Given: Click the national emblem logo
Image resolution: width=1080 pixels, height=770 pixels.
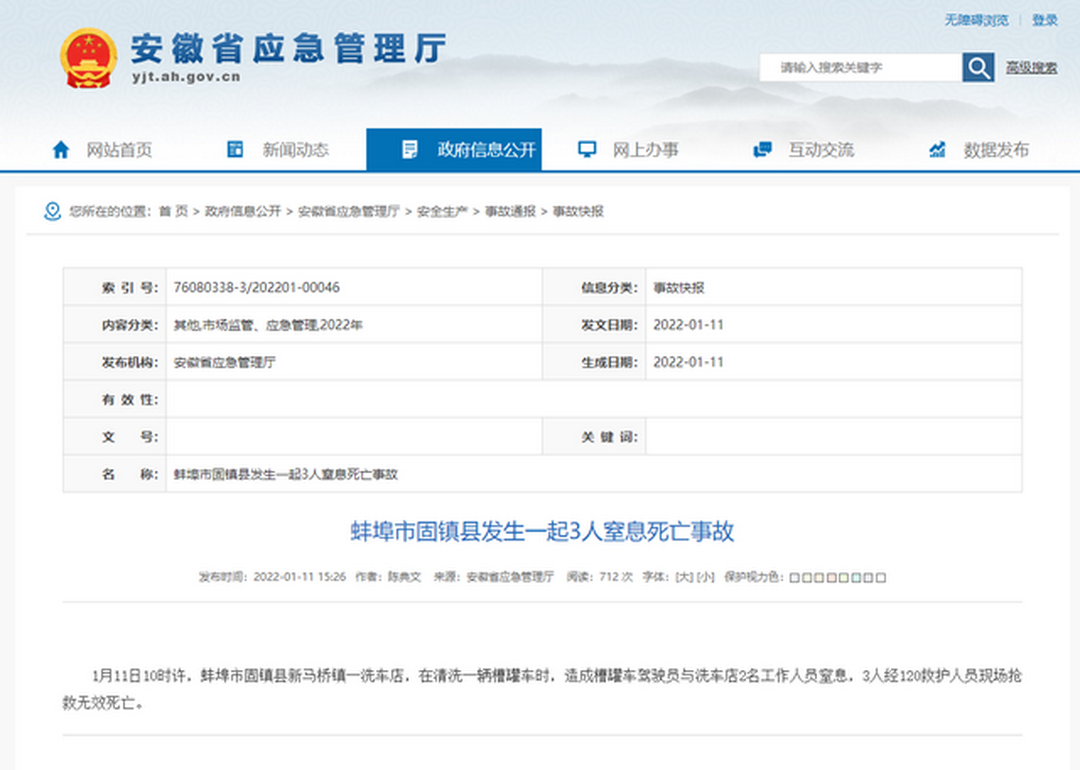Looking at the screenshot, I should pos(88,58).
